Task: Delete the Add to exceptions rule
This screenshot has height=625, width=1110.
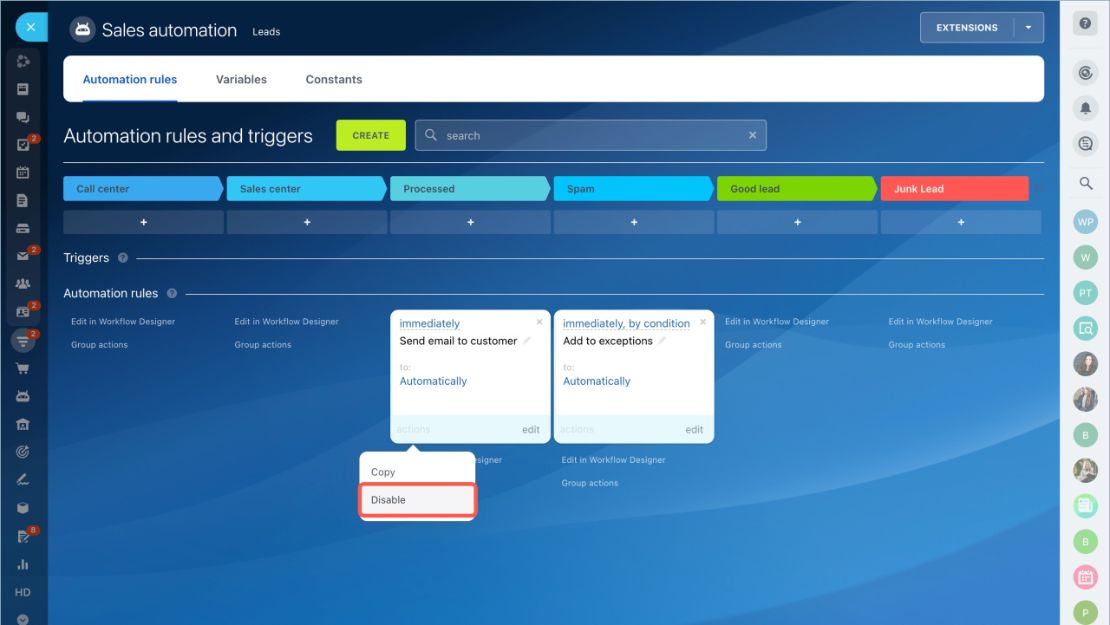Action: tap(703, 322)
